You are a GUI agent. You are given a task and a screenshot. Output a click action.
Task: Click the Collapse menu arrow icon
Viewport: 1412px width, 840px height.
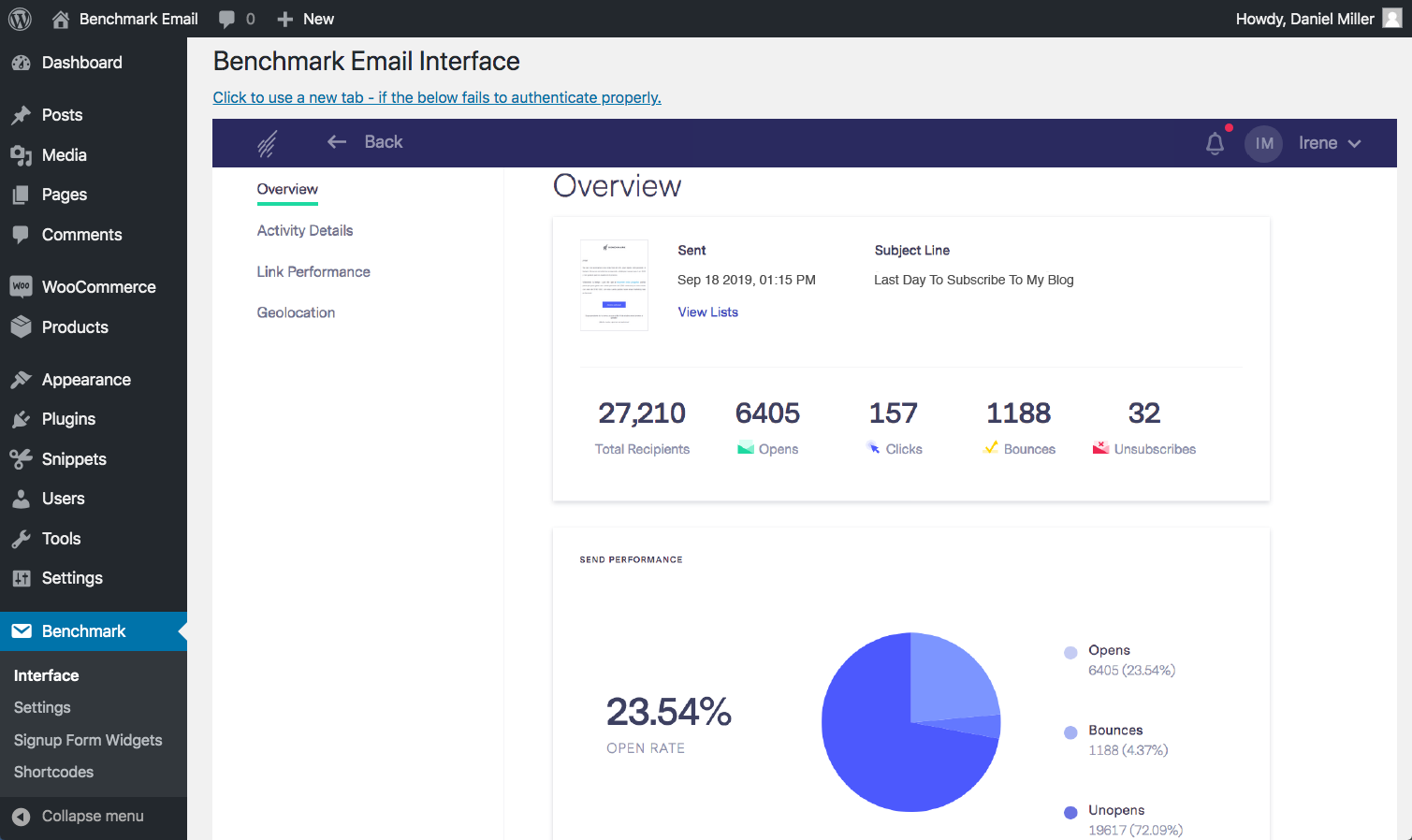click(x=22, y=817)
